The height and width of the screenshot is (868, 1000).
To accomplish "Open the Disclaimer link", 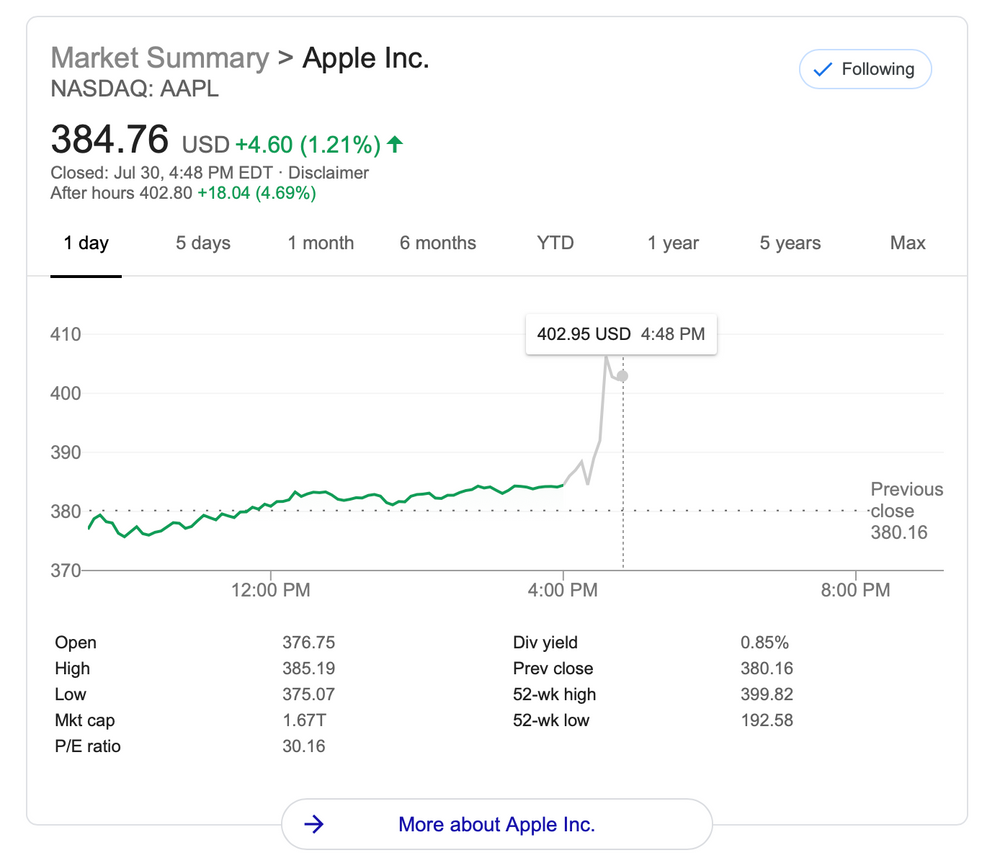I will 330,172.
